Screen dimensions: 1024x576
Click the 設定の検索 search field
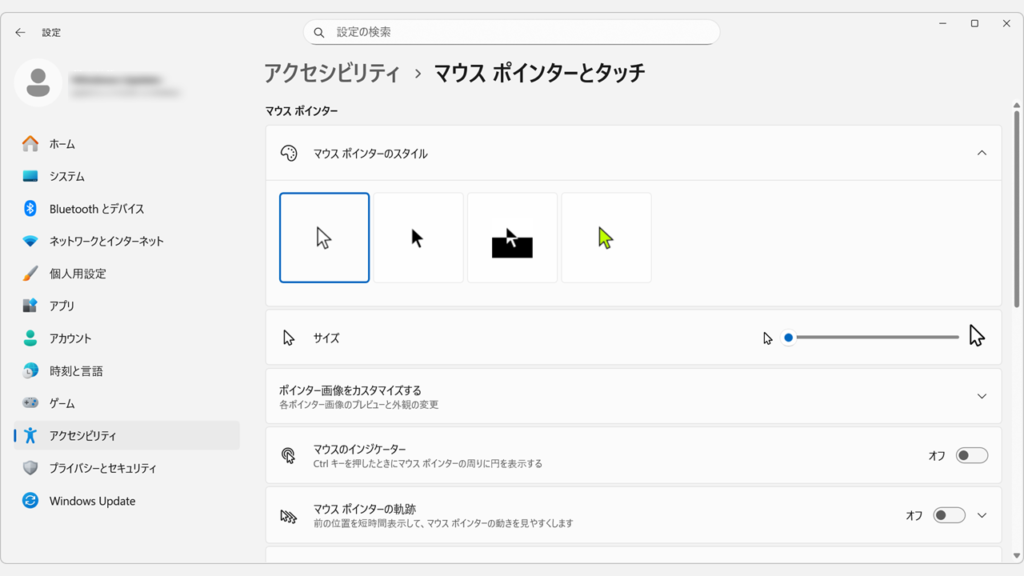[510, 31]
